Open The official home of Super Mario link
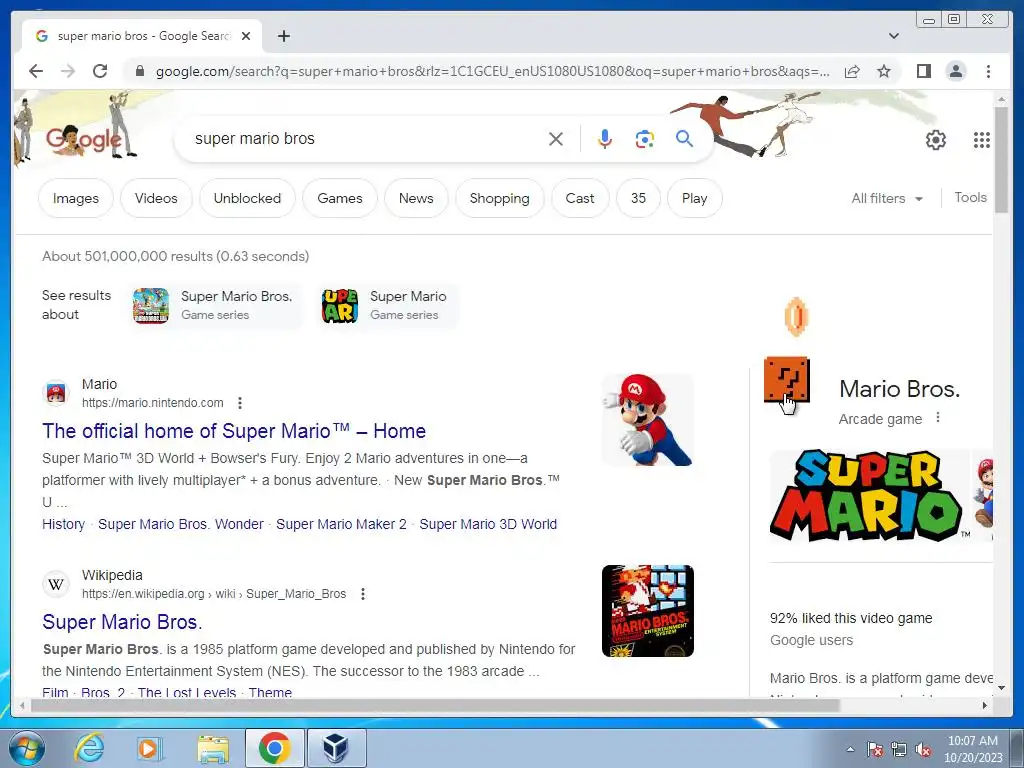This screenshot has height=768, width=1024. [x=234, y=431]
